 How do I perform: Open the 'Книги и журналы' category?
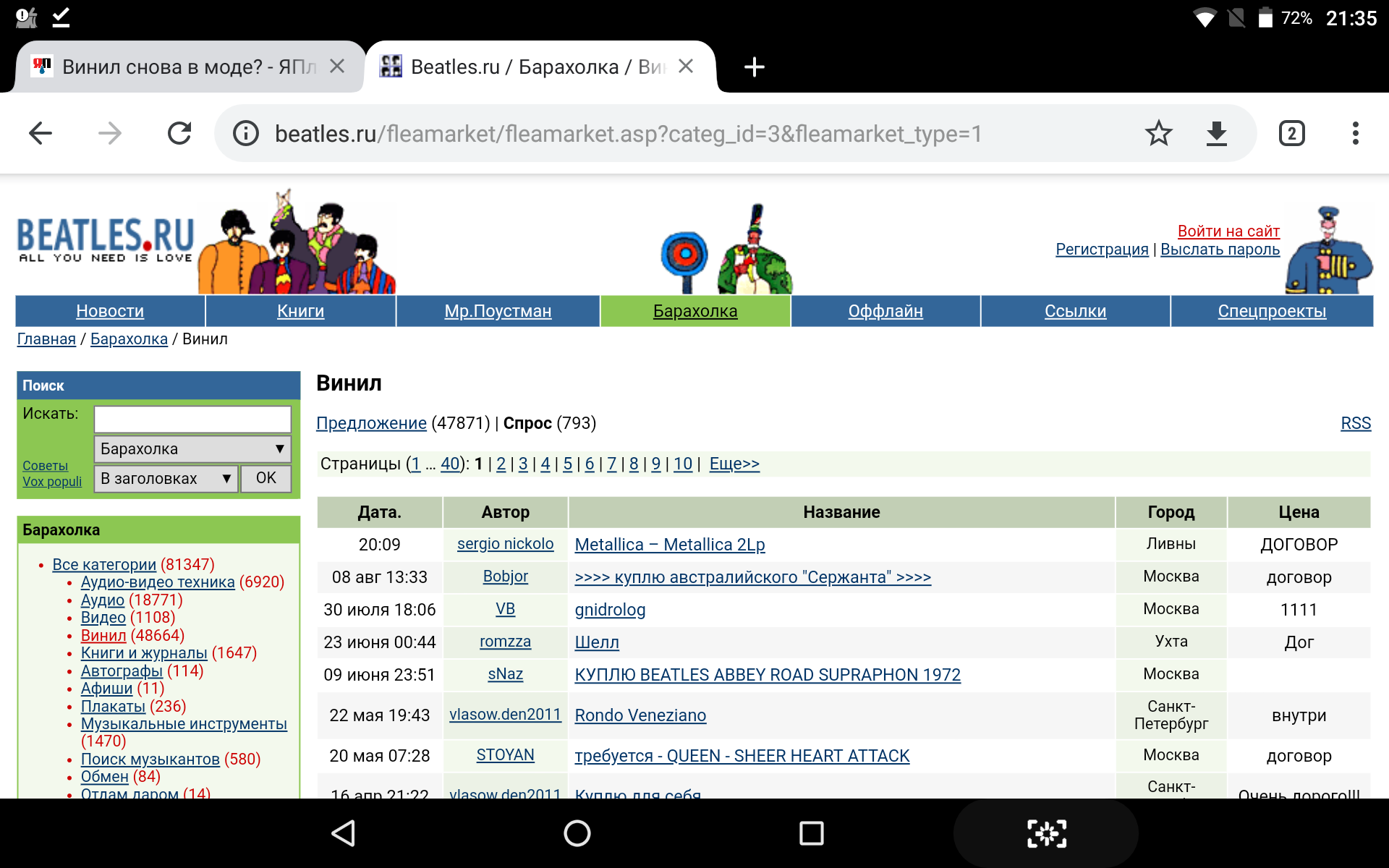coord(144,653)
